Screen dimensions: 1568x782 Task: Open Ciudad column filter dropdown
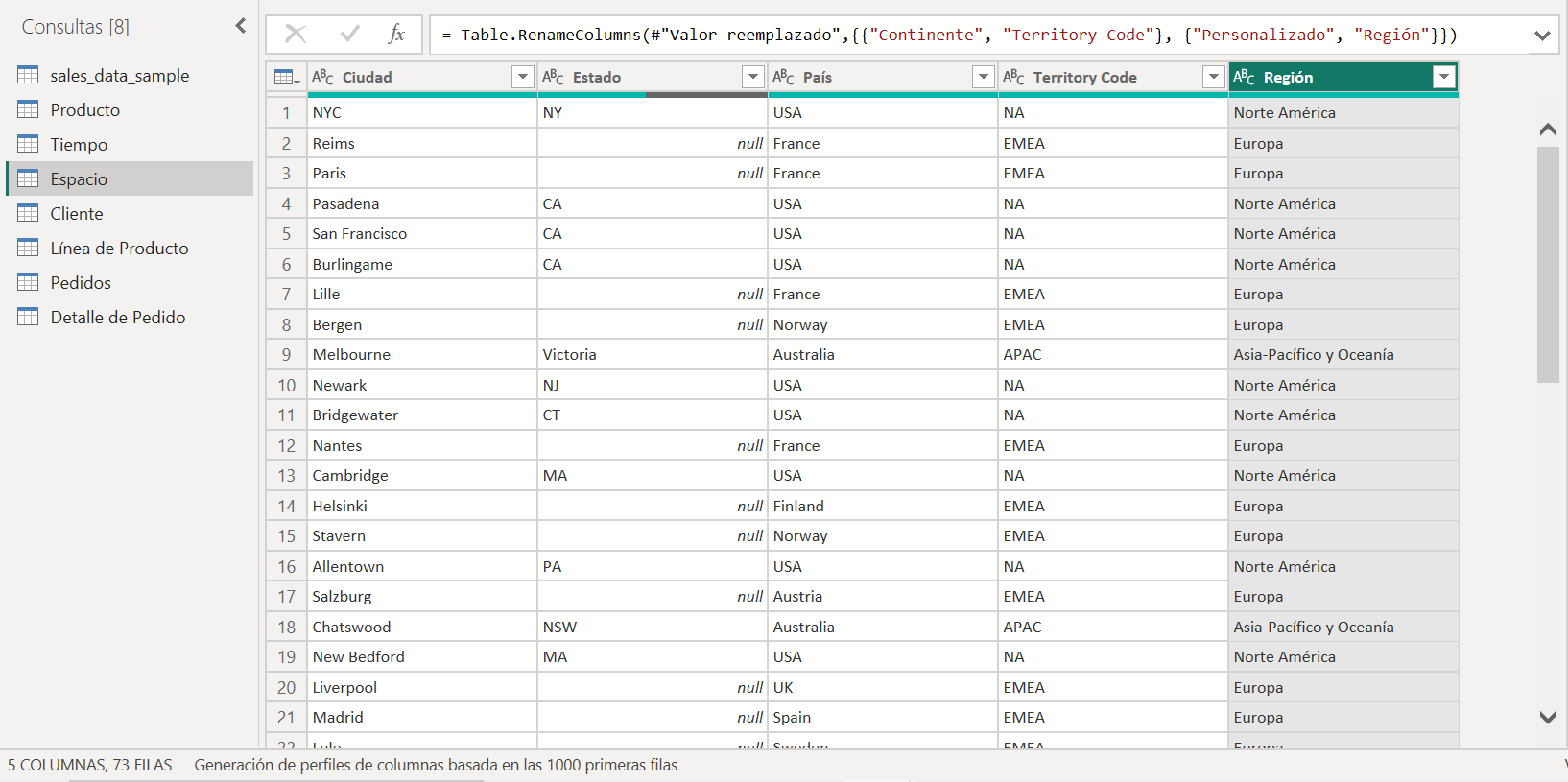[x=523, y=77]
